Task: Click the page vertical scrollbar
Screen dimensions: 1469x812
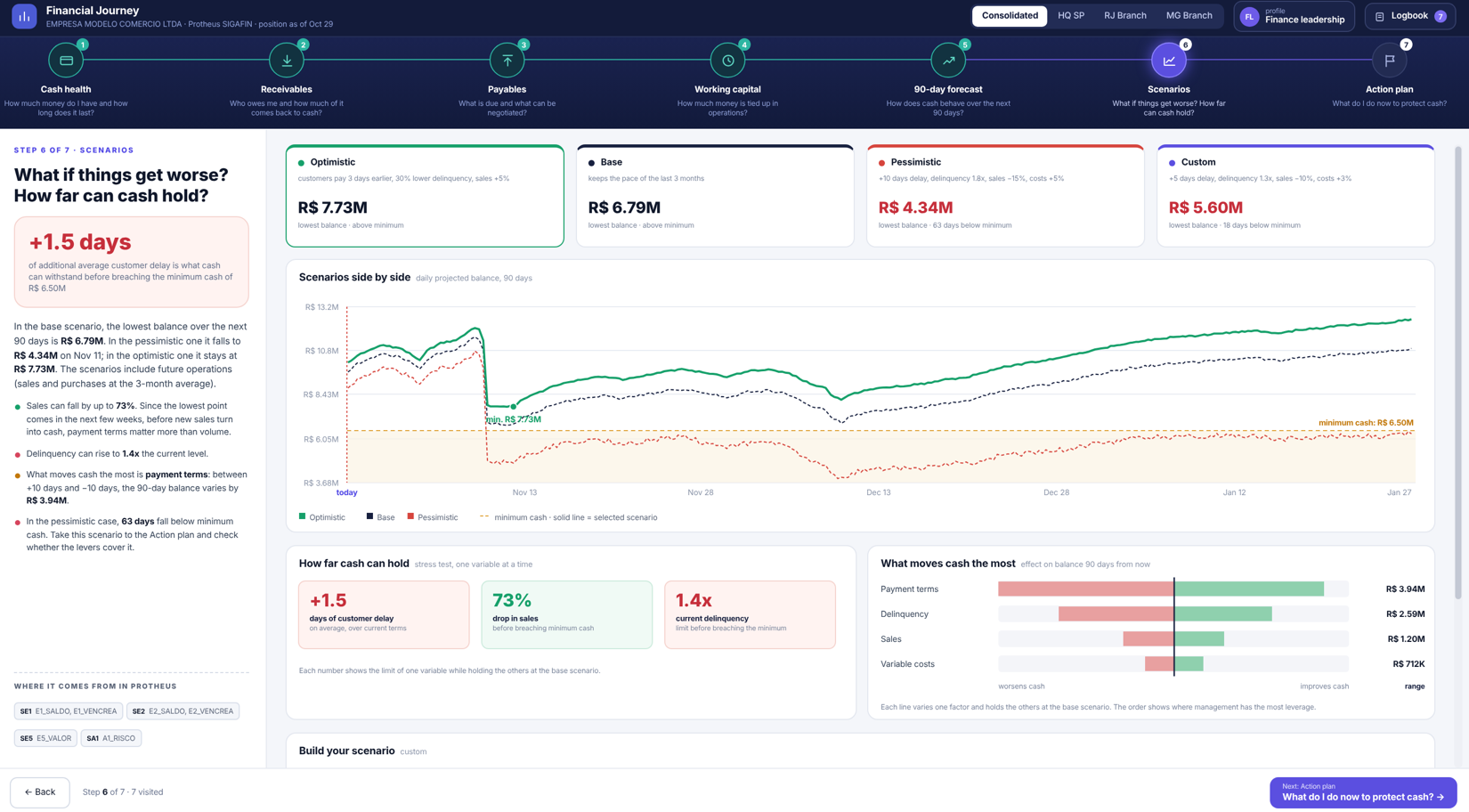Action: [x=1458, y=374]
